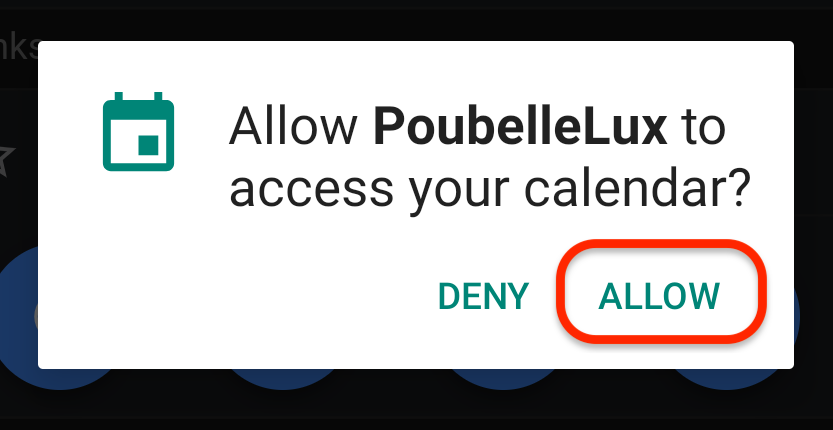
Task: Click empty white area under calendar icon
Action: point(138,266)
